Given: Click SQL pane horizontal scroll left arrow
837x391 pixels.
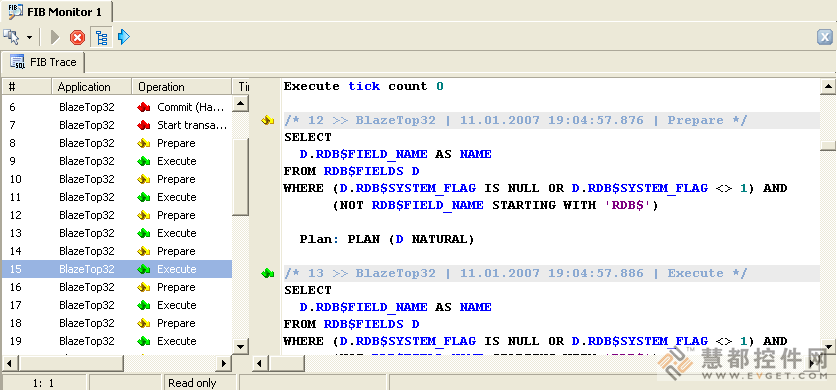Looking at the screenshot, I should point(260,363).
